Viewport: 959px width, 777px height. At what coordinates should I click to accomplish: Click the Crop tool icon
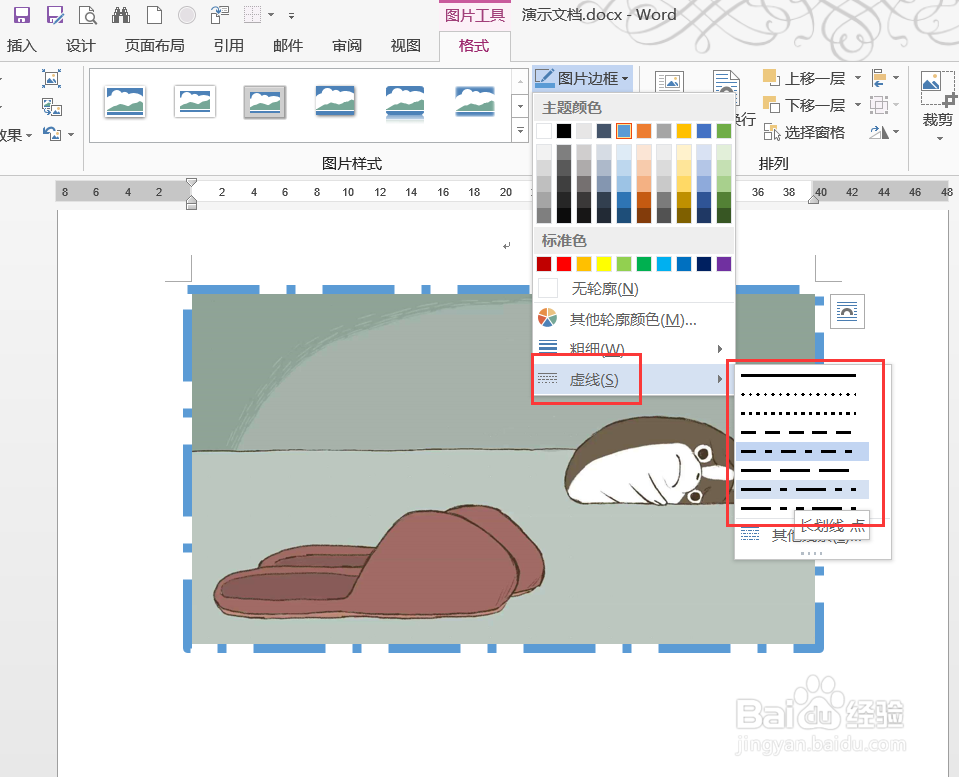coord(937,88)
